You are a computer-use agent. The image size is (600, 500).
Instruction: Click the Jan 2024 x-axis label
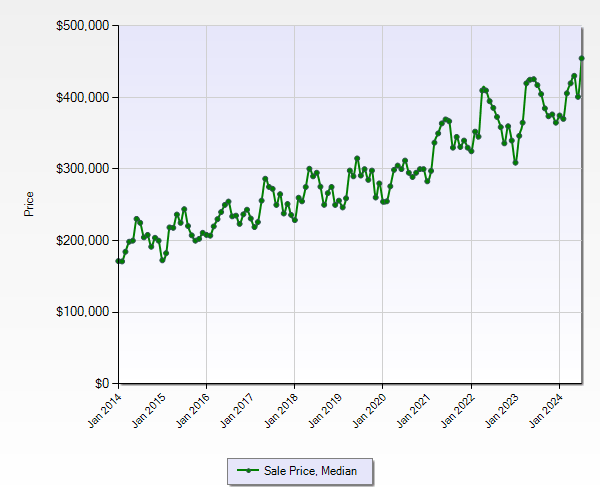tap(544, 411)
